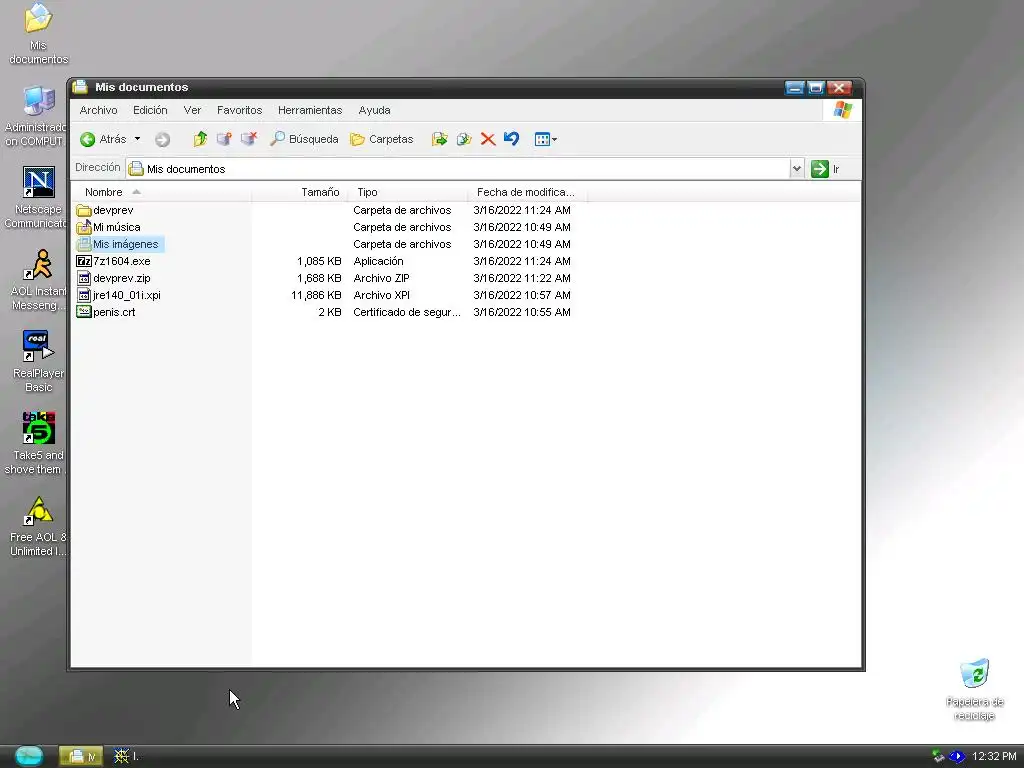Viewport: 1024px width, 768px height.
Task: Maximize the Mis documentos window
Action: coord(816,88)
